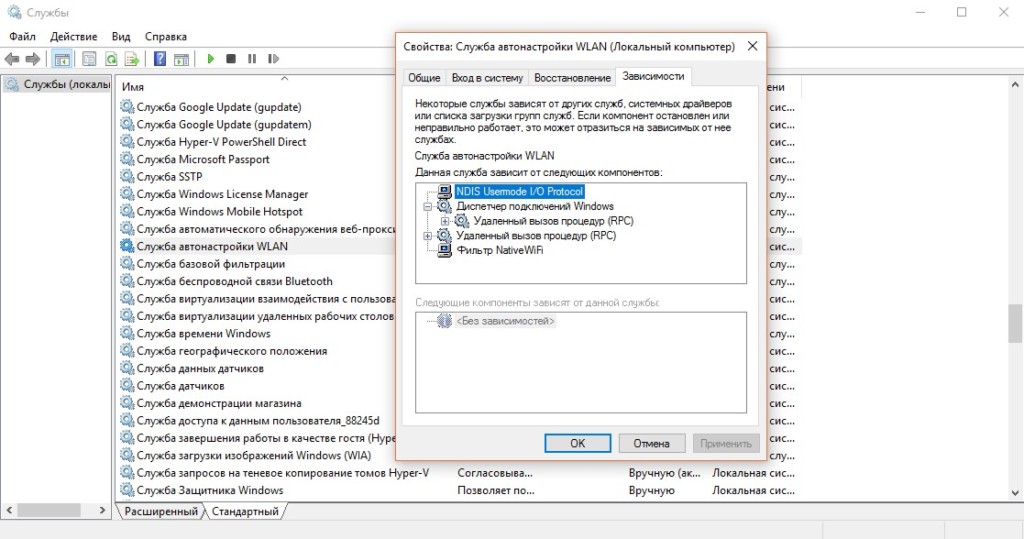This screenshot has width=1024, height=539.
Task: Expand the top-level Удаленный вызов процедур (RPC) node
Action: coord(429,236)
